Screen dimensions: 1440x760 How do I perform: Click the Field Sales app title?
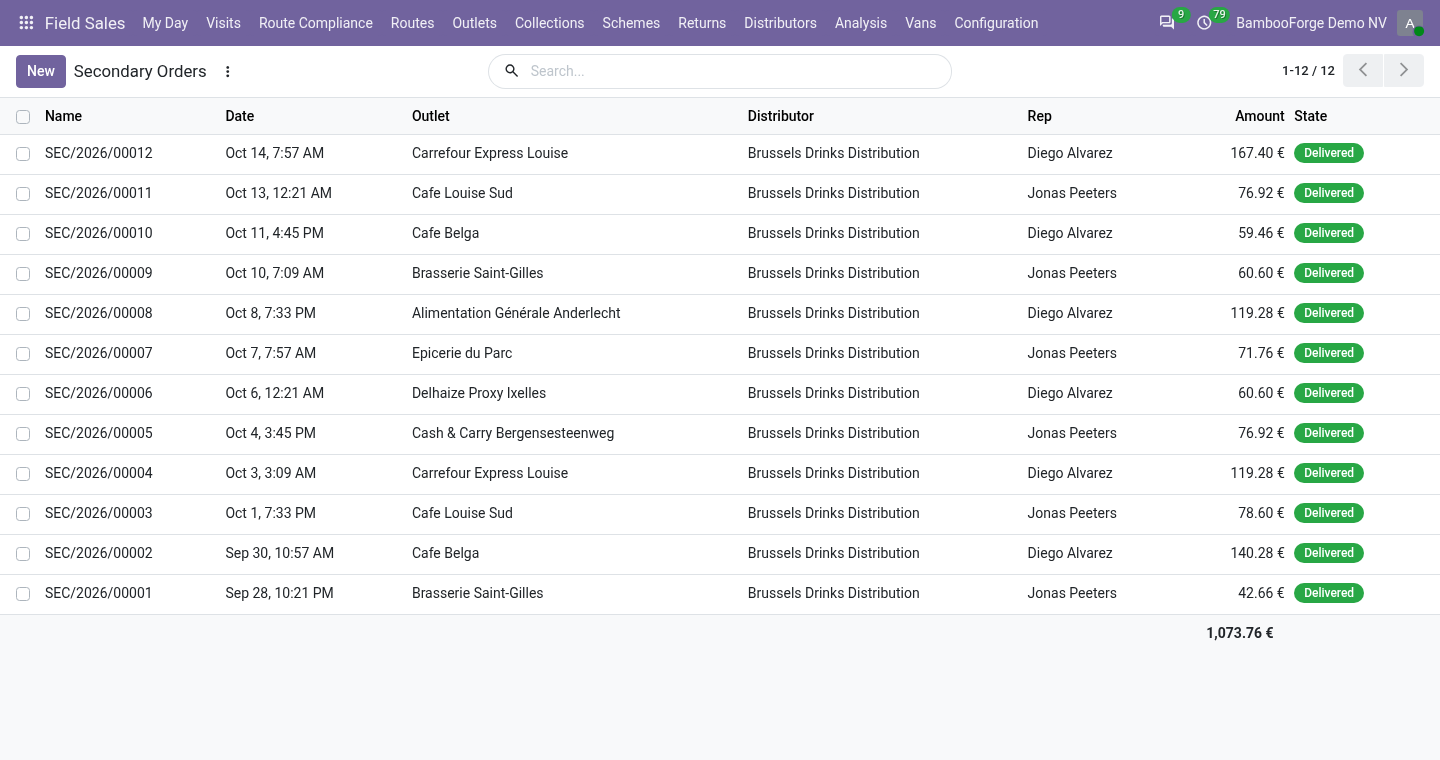pyautogui.click(x=85, y=23)
